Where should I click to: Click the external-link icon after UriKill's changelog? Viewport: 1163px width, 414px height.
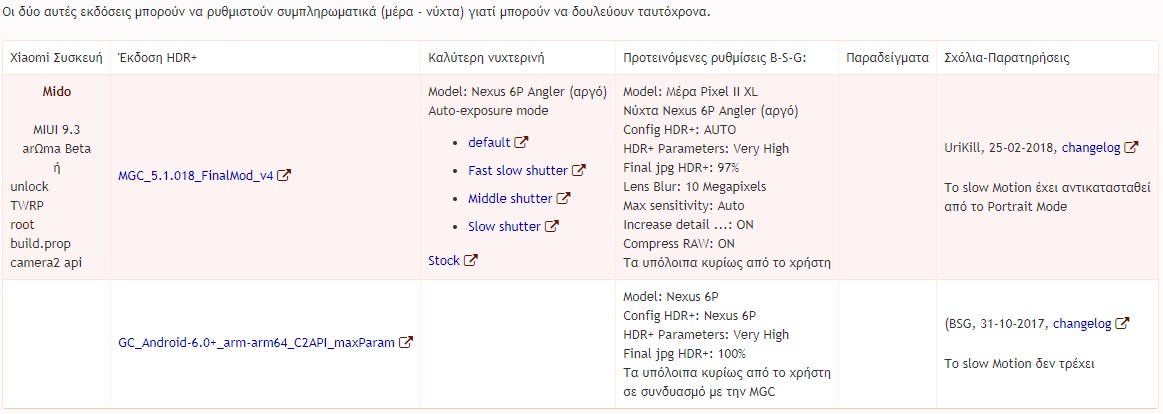(1131, 147)
